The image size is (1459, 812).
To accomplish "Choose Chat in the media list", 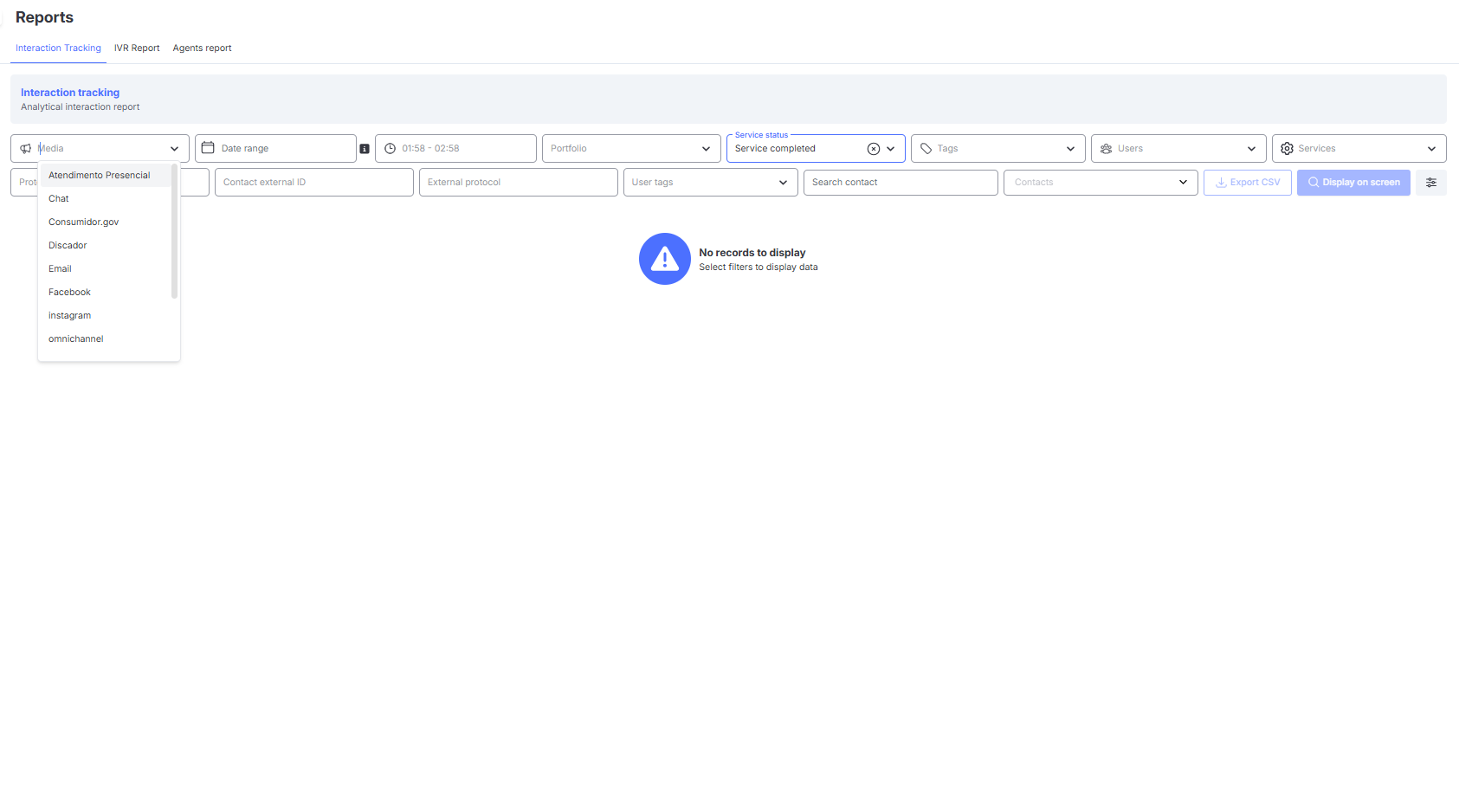I will pyautogui.click(x=106, y=198).
